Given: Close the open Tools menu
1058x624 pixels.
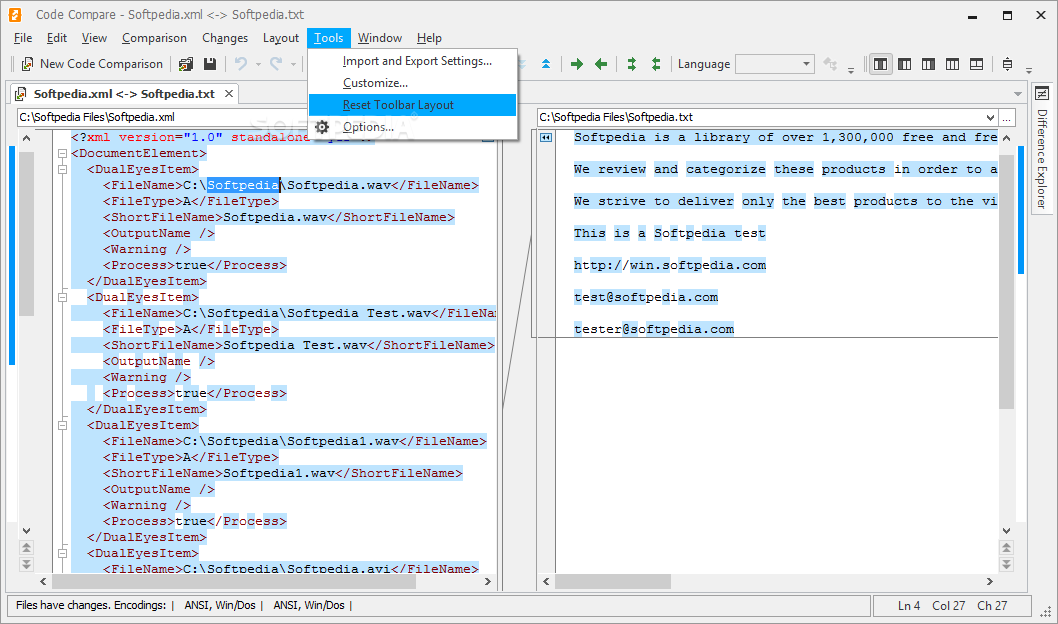Looking at the screenshot, I should pyautogui.click(x=329, y=38).
